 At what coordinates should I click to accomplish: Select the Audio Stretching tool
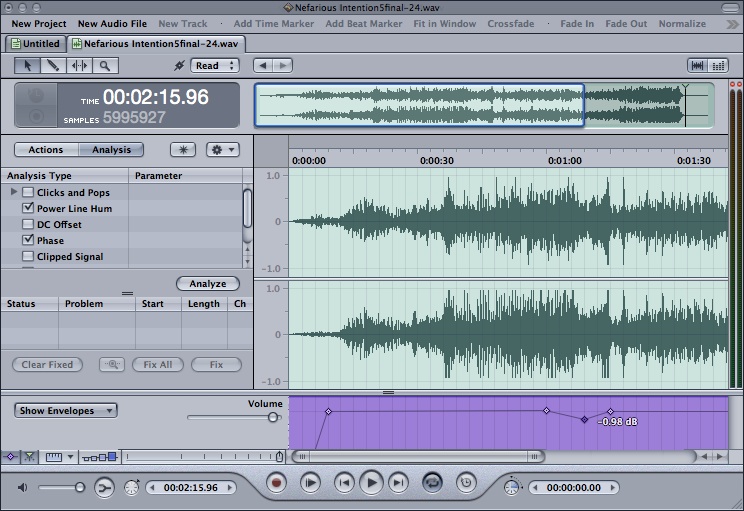[79, 65]
